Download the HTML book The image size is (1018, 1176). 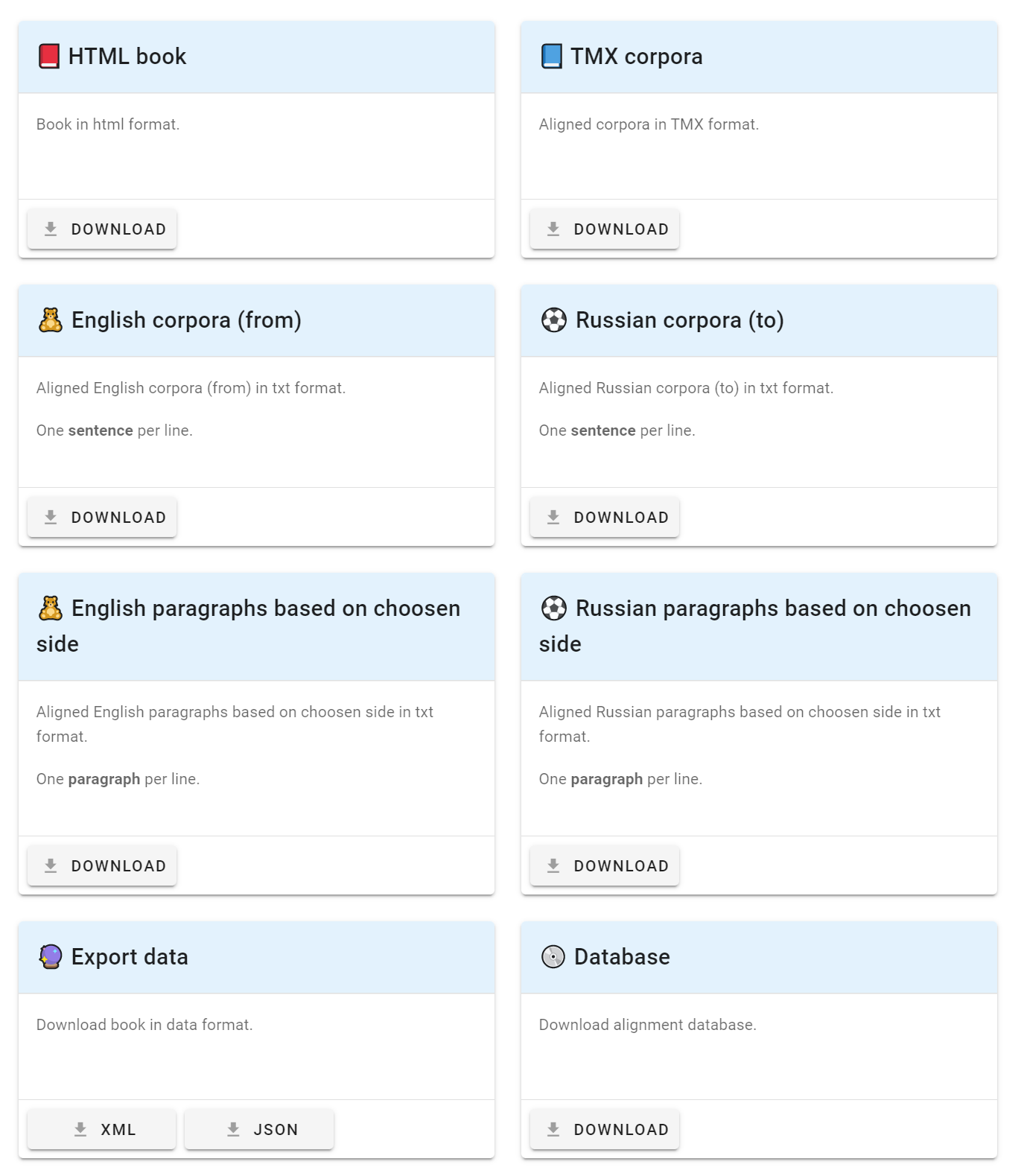102,229
